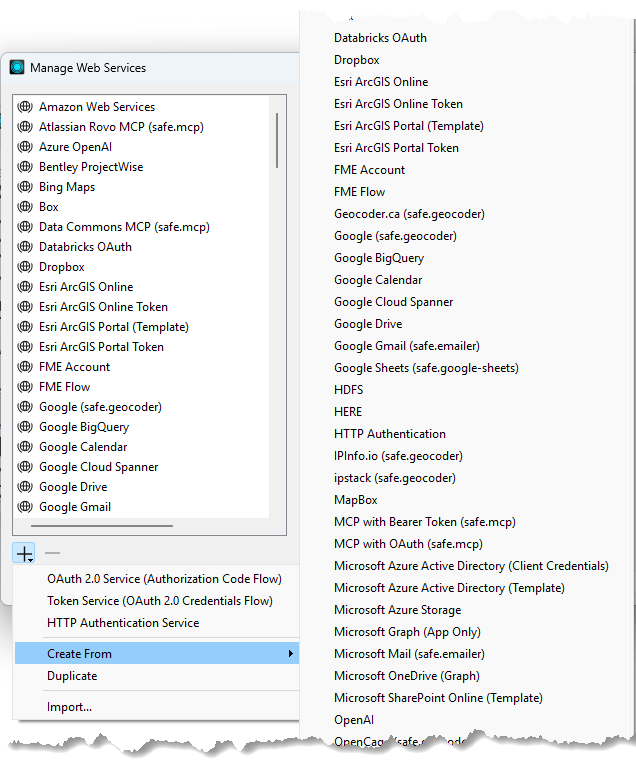Choose Microsoft Mail (safe.emailer) in the submenu

[409, 654]
